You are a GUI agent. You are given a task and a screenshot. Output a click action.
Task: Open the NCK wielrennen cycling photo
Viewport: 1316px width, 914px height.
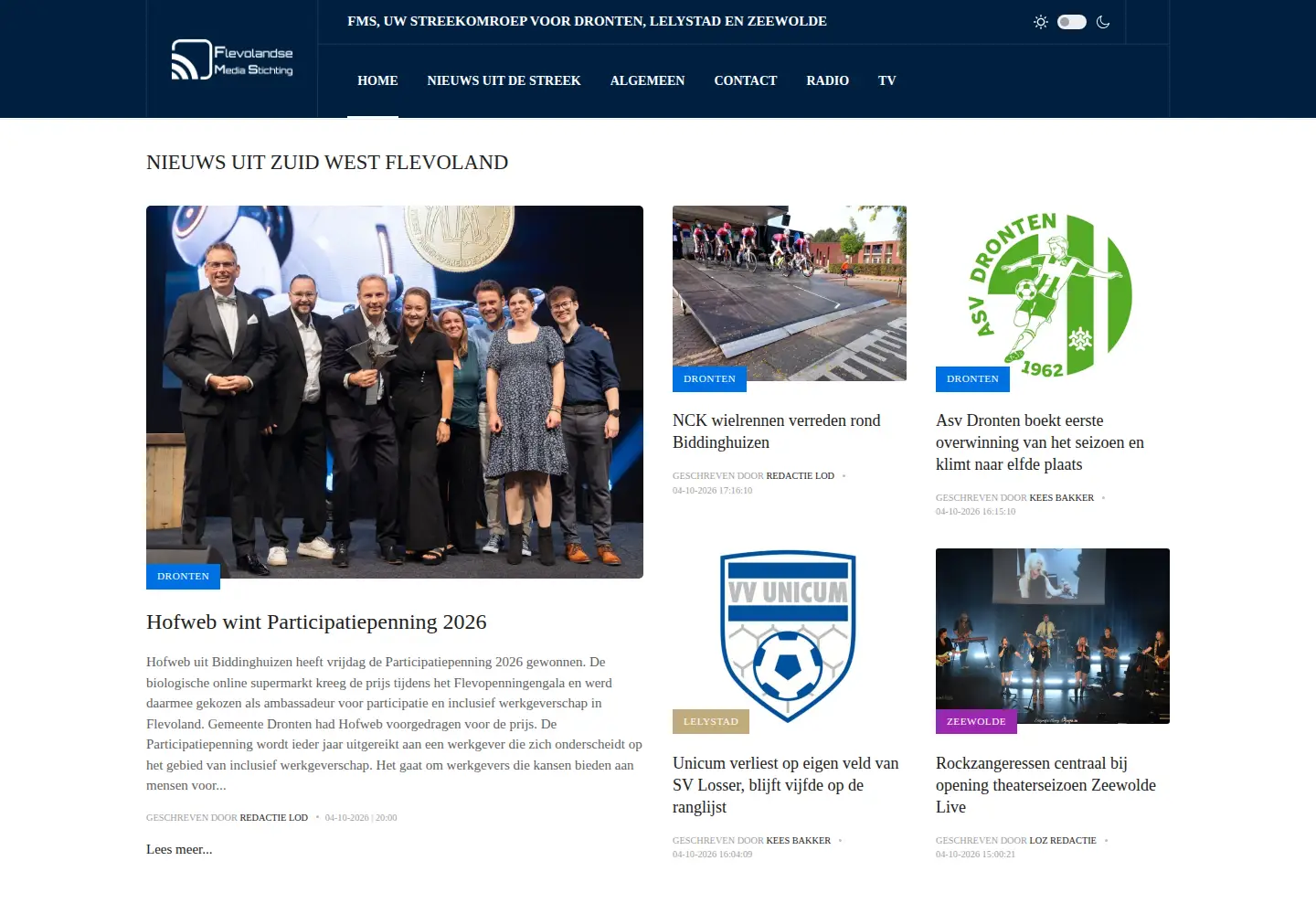coord(790,293)
